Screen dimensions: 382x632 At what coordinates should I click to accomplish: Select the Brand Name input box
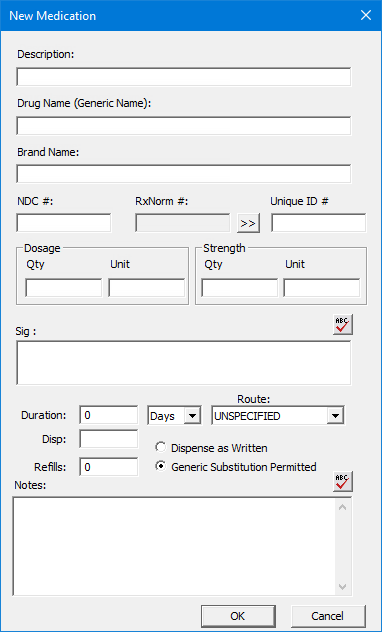pyautogui.click(x=184, y=174)
